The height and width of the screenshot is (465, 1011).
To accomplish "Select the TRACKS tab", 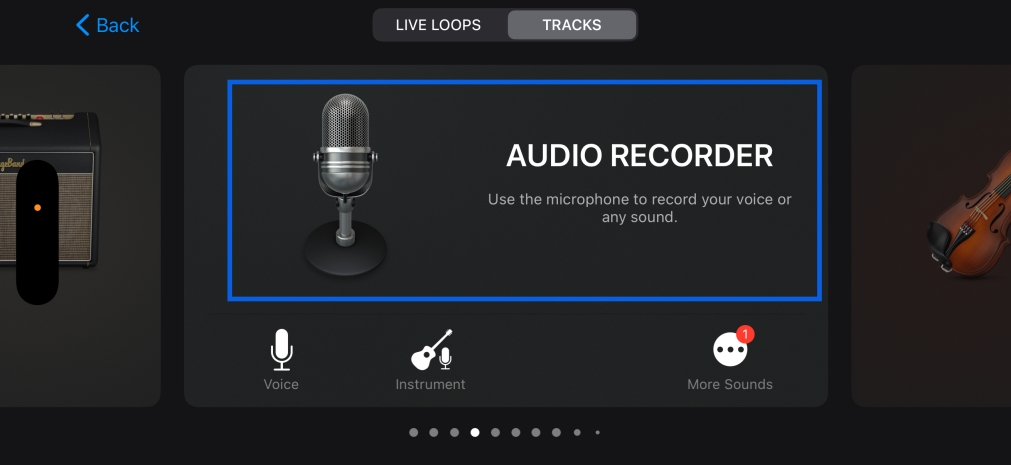I will [572, 25].
